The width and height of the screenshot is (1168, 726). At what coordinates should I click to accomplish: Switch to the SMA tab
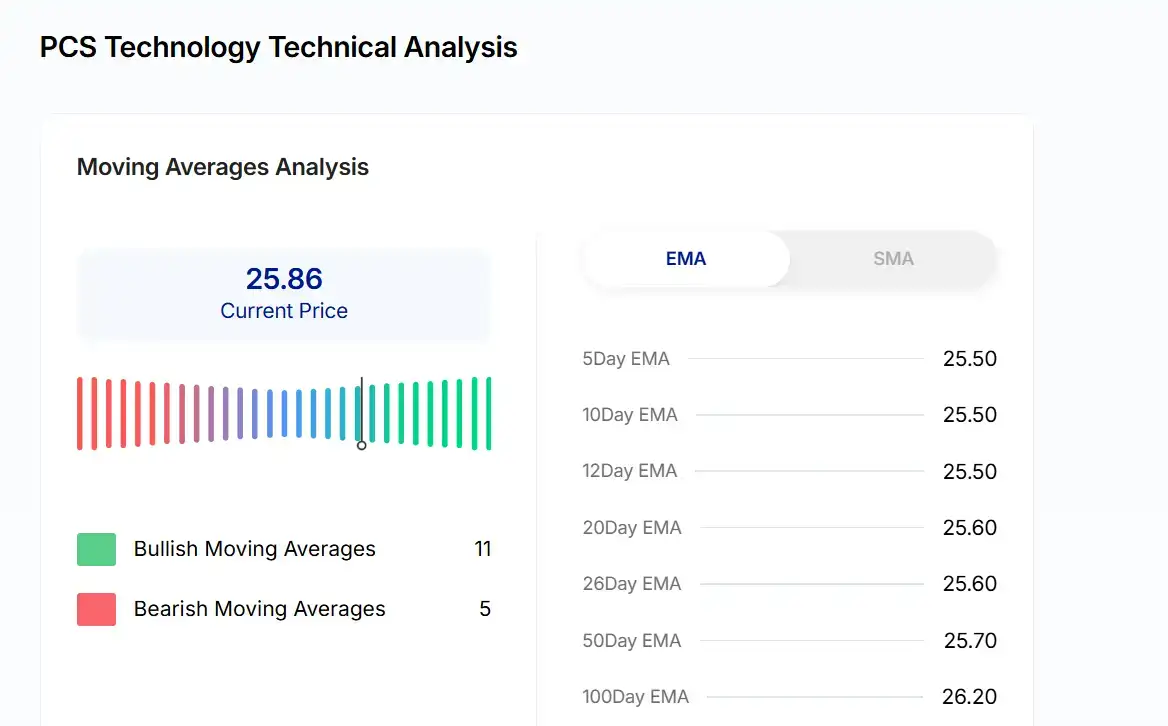(x=892, y=259)
